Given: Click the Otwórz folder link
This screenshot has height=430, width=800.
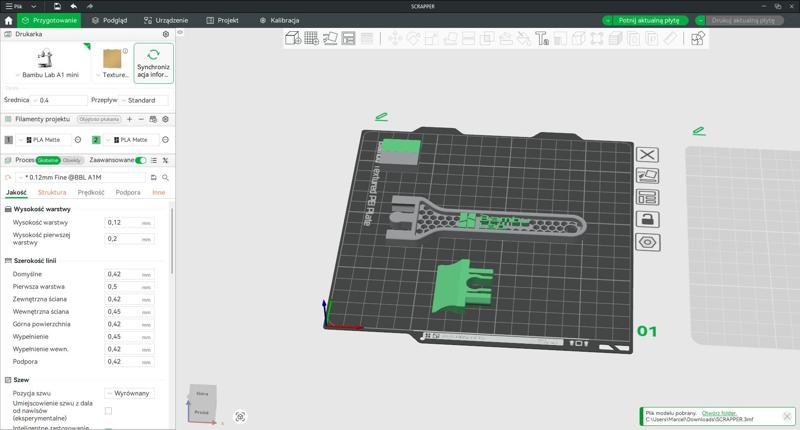Looking at the screenshot, I should coord(719,413).
